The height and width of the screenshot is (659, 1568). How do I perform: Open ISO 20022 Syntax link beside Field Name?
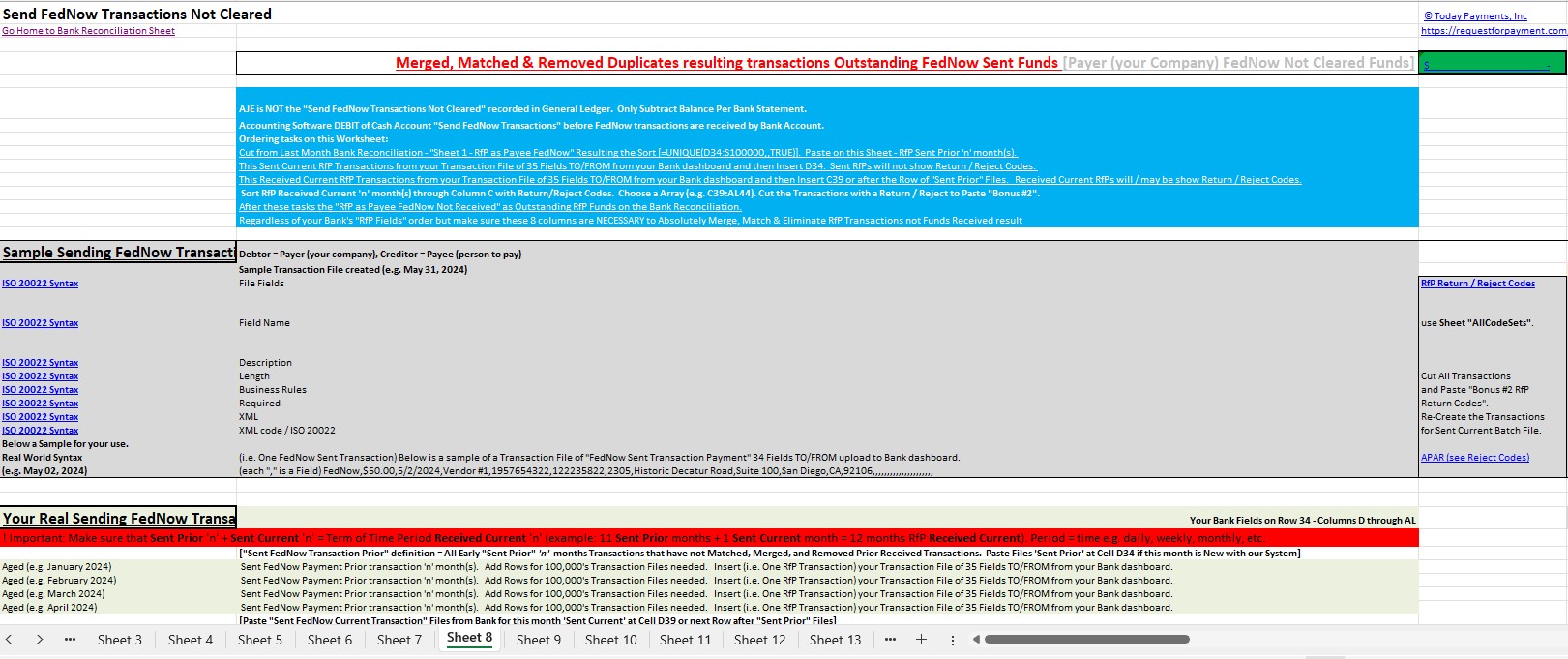[40, 323]
